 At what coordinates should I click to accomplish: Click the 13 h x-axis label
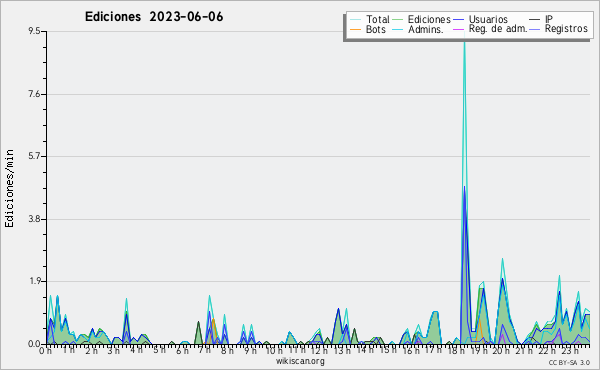tap(341, 351)
